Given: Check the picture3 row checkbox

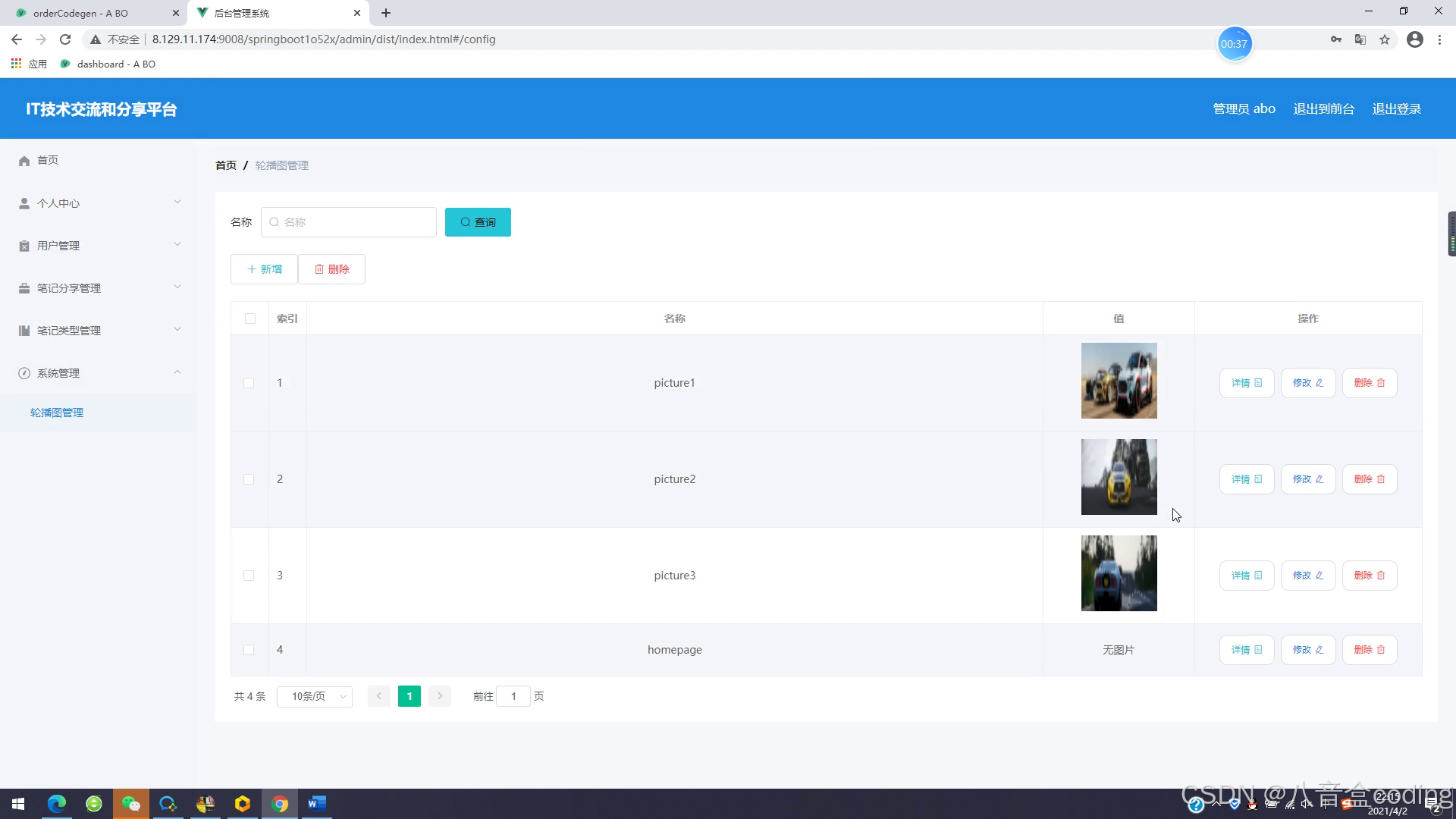Looking at the screenshot, I should tap(249, 576).
